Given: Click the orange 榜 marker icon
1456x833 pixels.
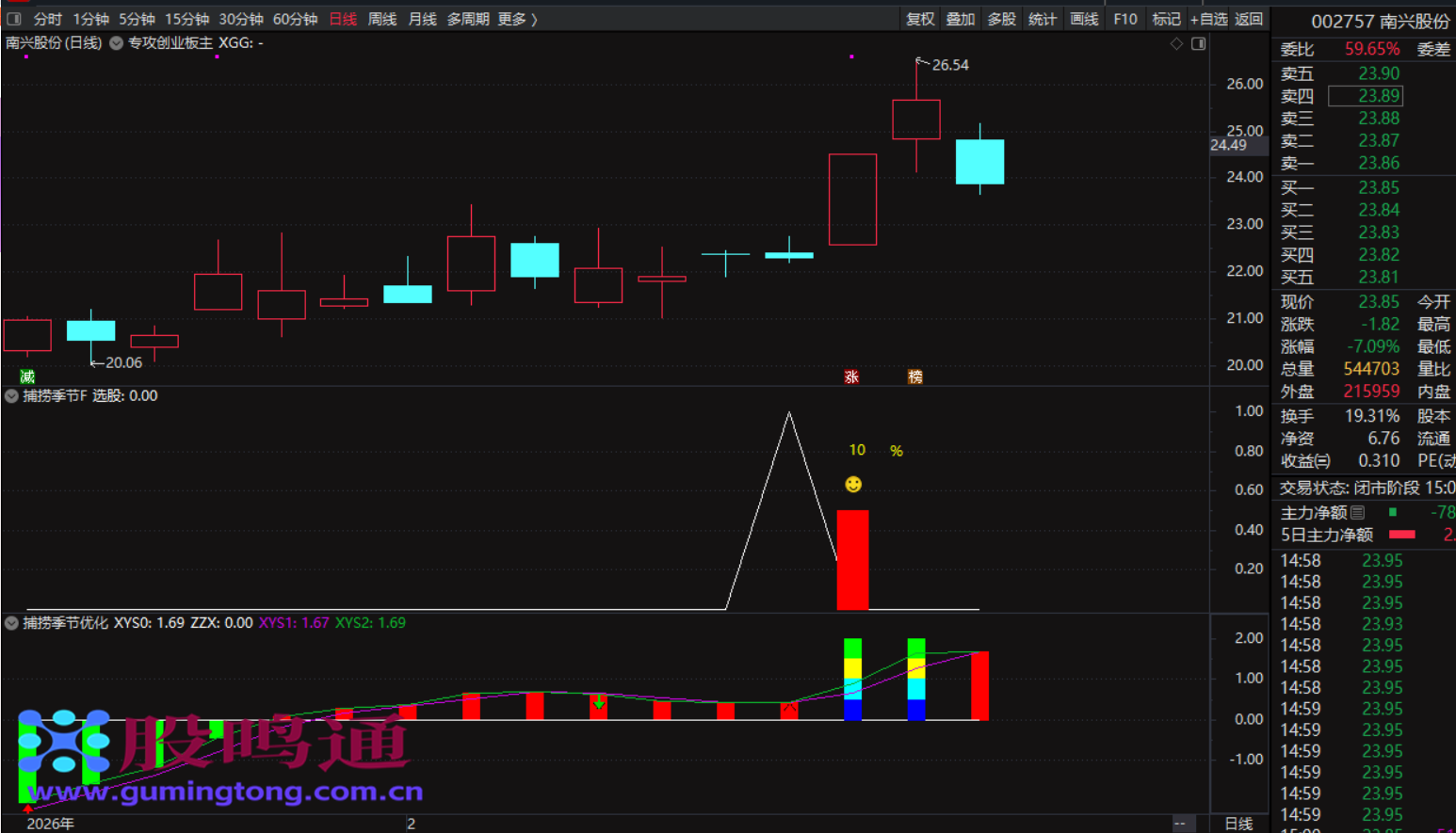Looking at the screenshot, I should (x=914, y=376).
